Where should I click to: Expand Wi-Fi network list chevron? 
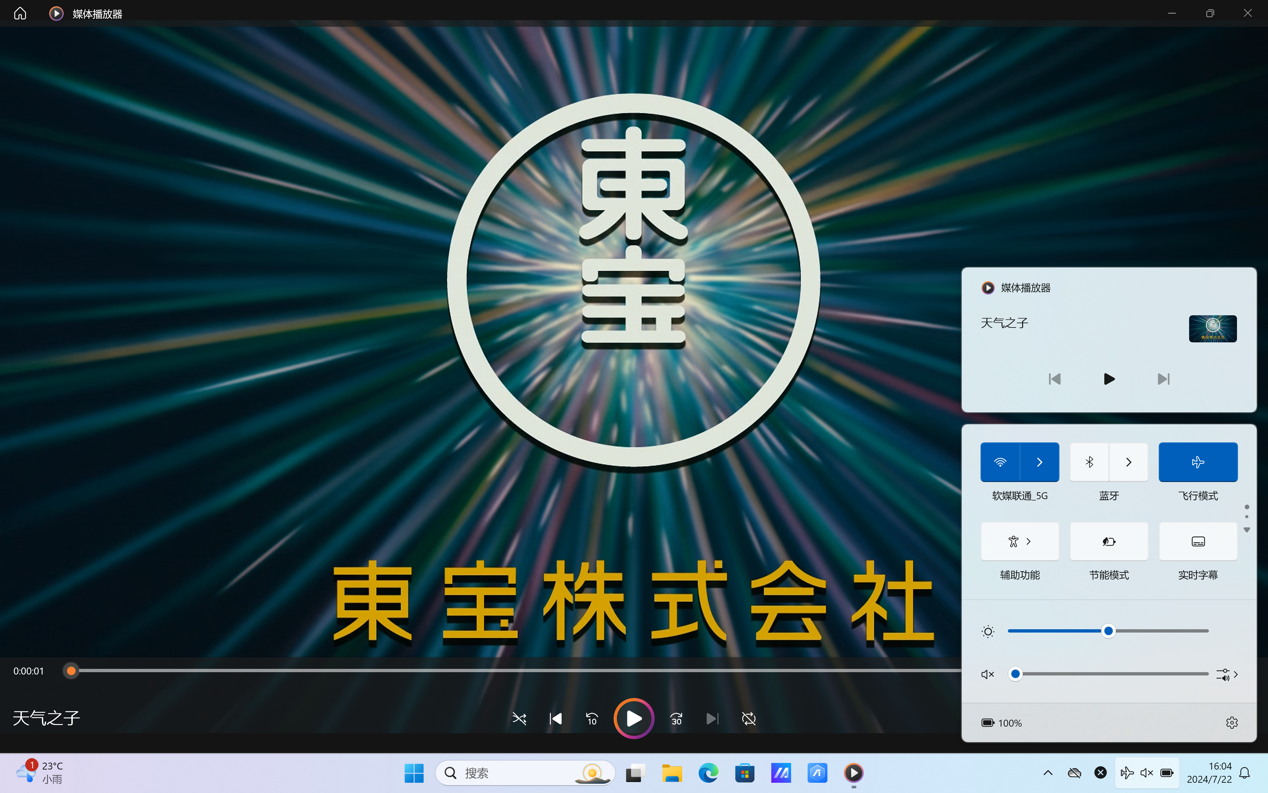tap(1039, 462)
